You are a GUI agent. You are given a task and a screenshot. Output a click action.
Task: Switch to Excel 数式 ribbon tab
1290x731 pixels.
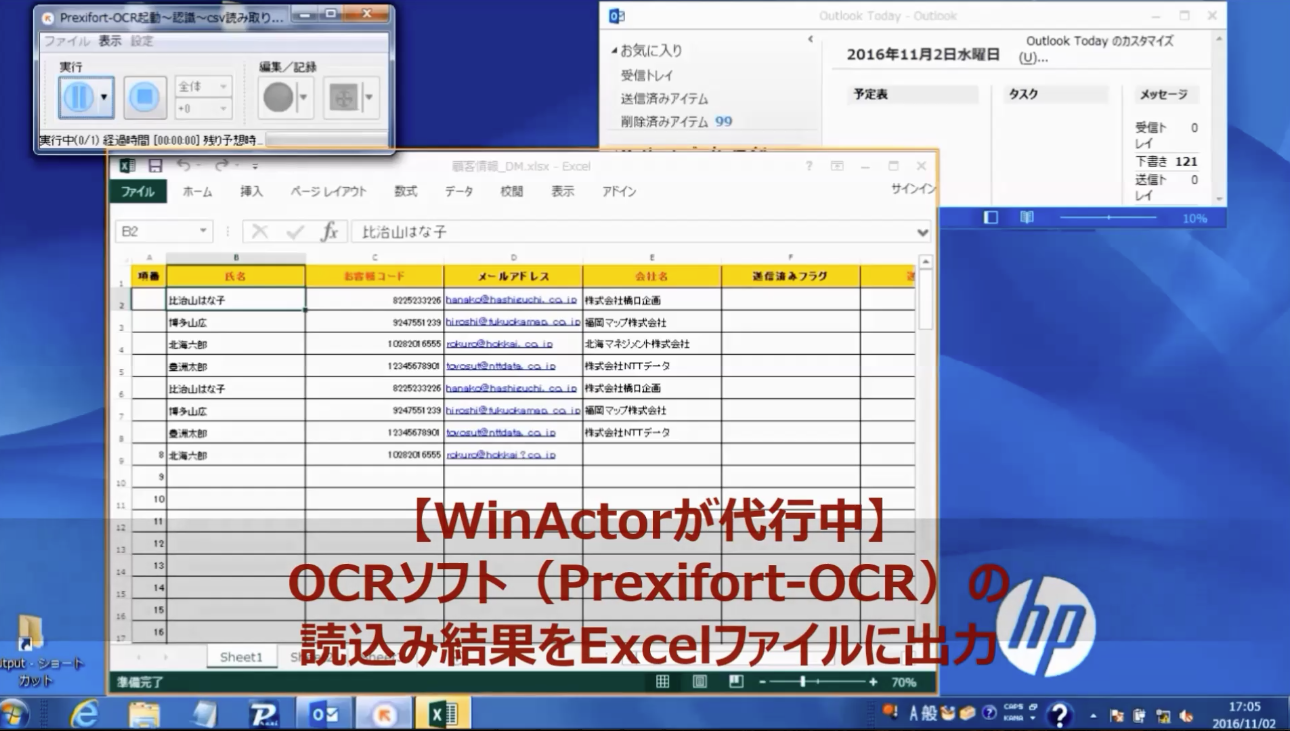406,192
